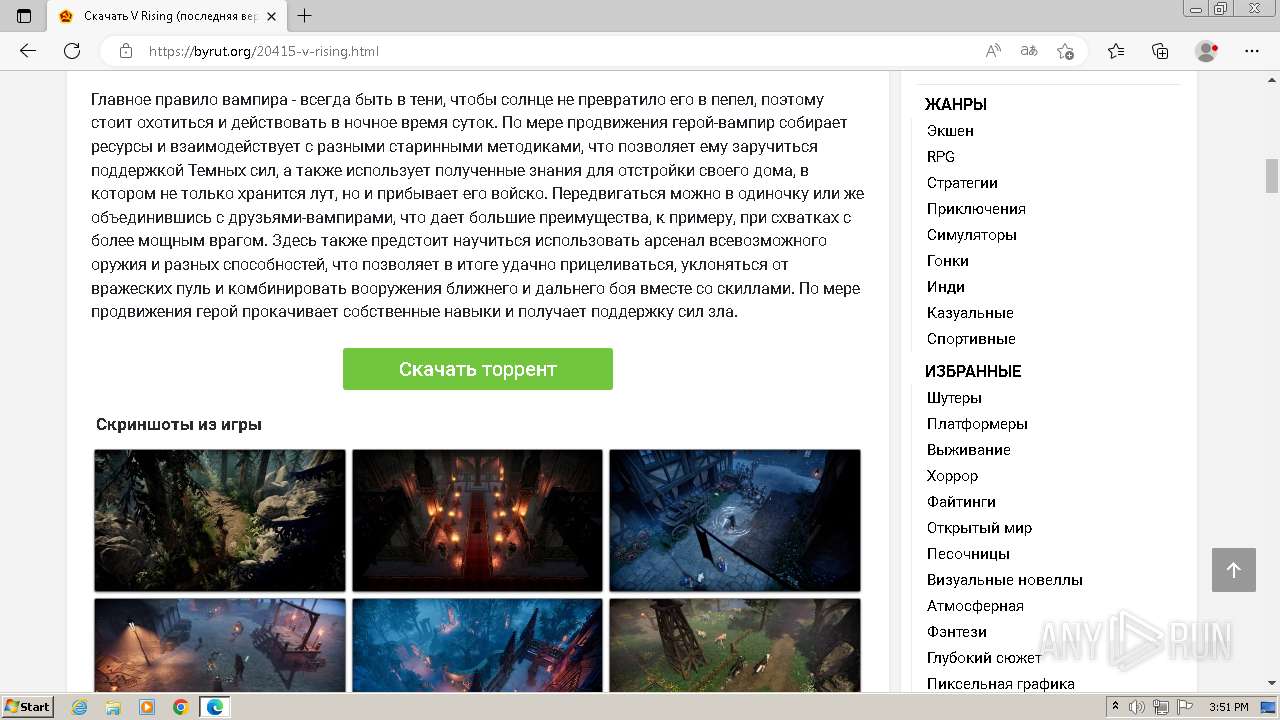This screenshot has width=1280, height=720.
Task: Open the Favorites list
Action: (1116, 51)
